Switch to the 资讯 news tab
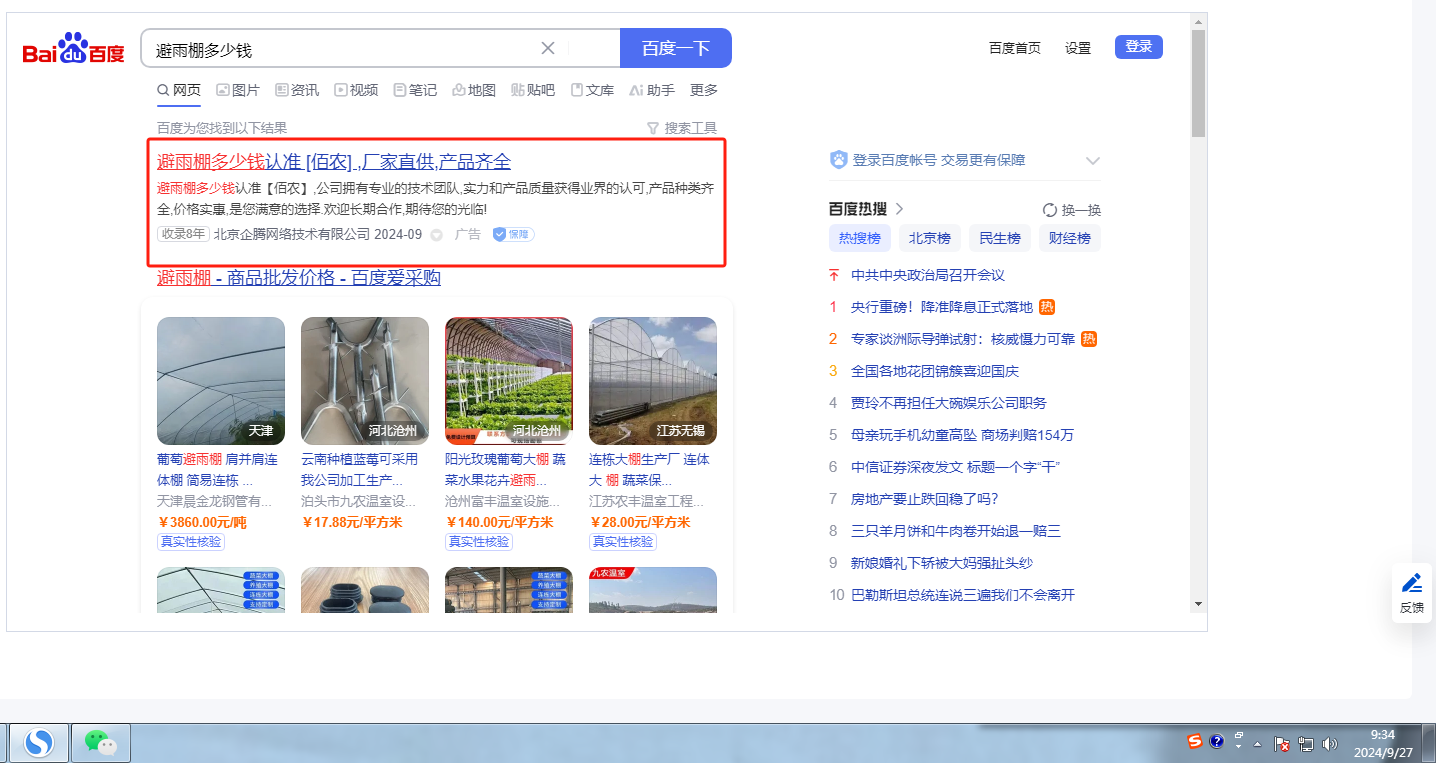This screenshot has height=763, width=1436. 297,90
